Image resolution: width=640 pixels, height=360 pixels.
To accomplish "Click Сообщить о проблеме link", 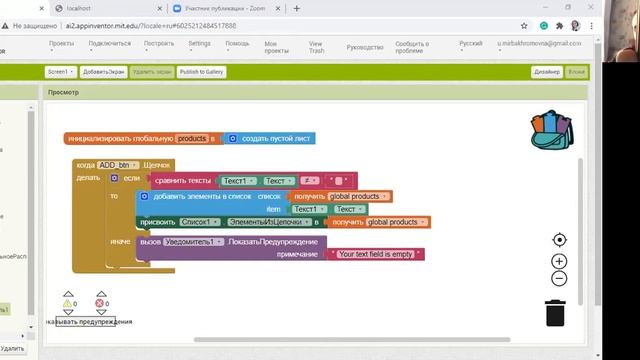I will coord(412,47).
